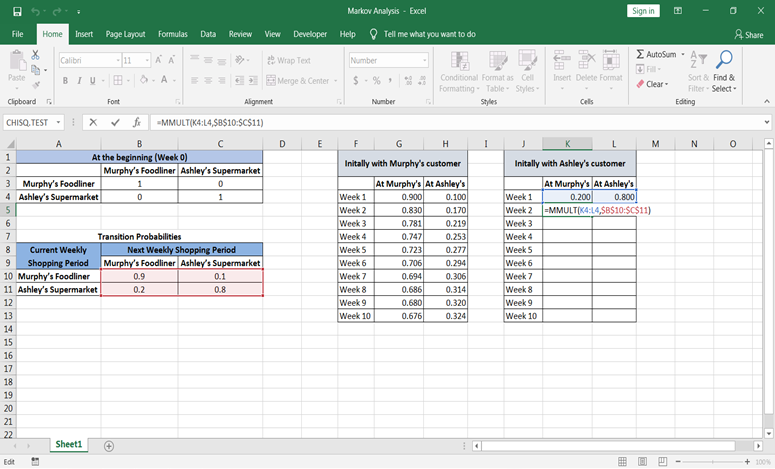
Task: Click the Share button
Action: tap(749, 35)
